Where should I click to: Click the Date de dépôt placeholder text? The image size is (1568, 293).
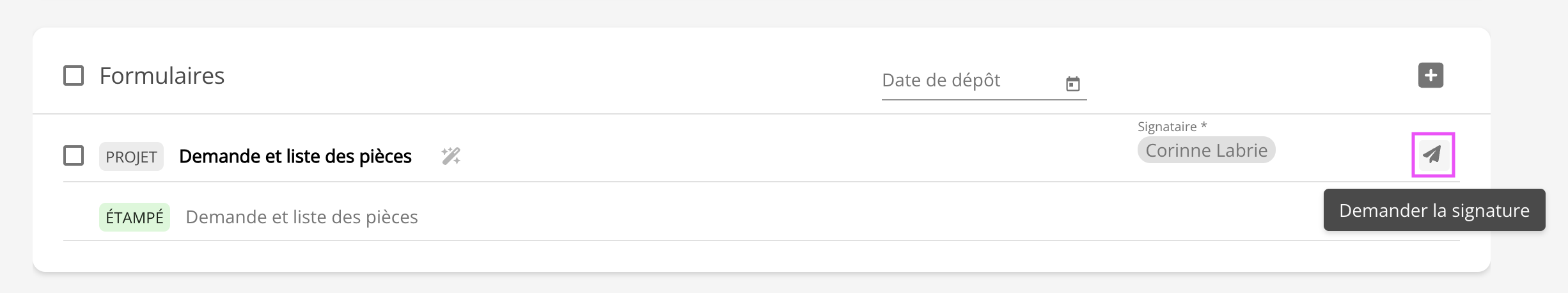[x=941, y=81]
